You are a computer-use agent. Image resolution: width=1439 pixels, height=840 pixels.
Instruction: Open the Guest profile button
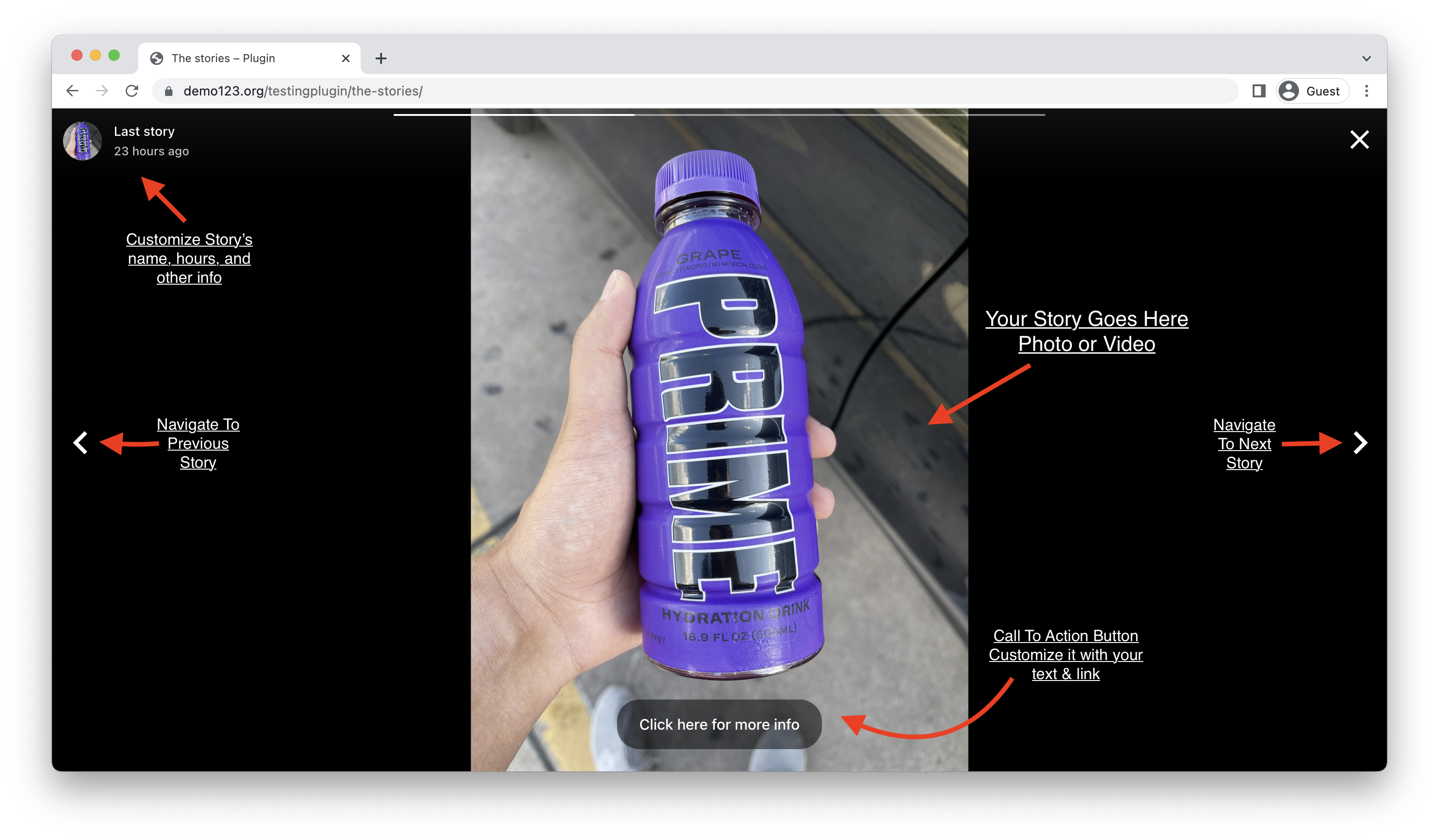click(x=1312, y=91)
